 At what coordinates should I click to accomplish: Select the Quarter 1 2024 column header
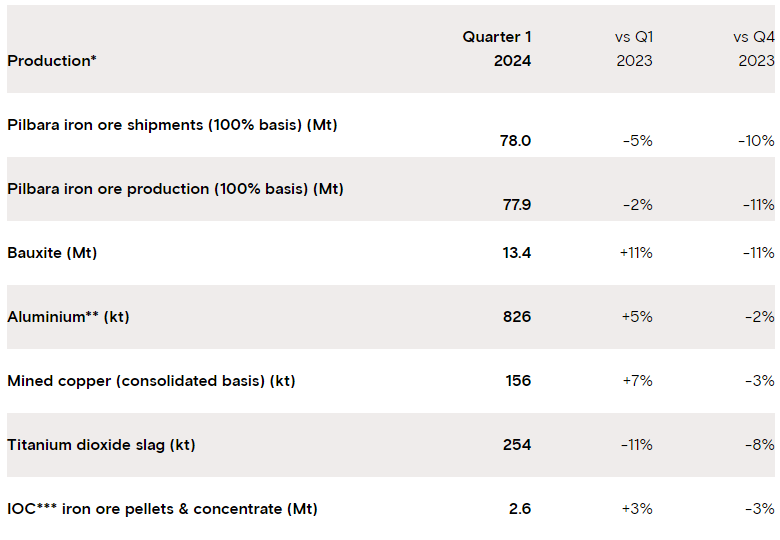(497, 49)
